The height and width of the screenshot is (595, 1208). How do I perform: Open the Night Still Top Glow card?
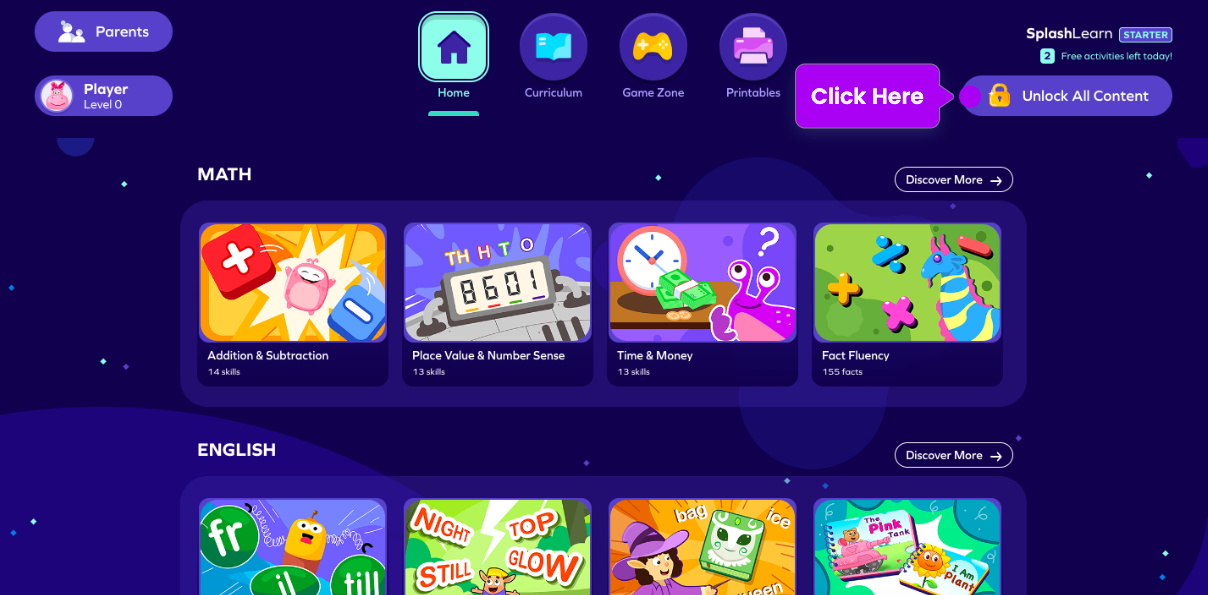tap(498, 547)
